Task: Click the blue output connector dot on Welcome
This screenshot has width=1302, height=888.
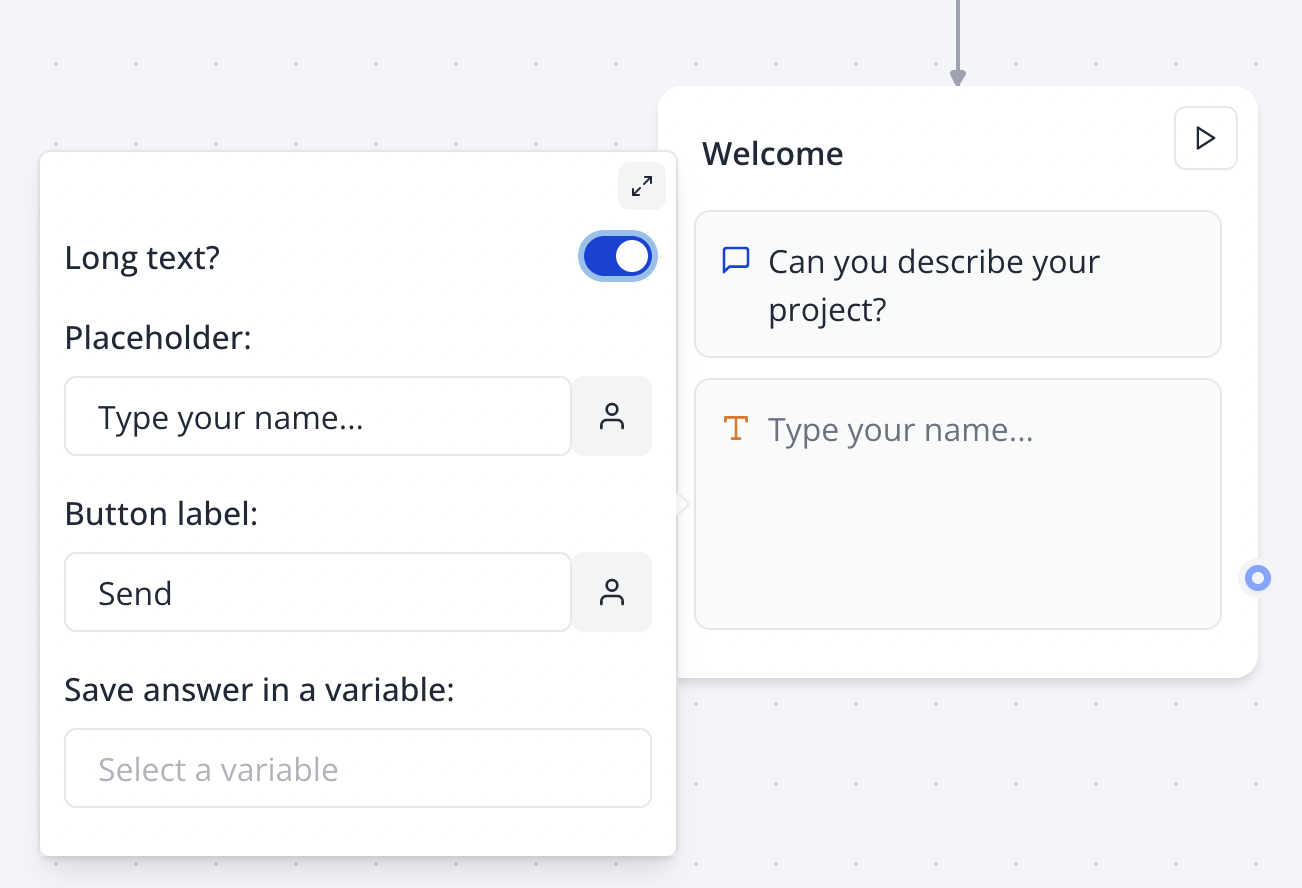Action: click(x=1256, y=578)
